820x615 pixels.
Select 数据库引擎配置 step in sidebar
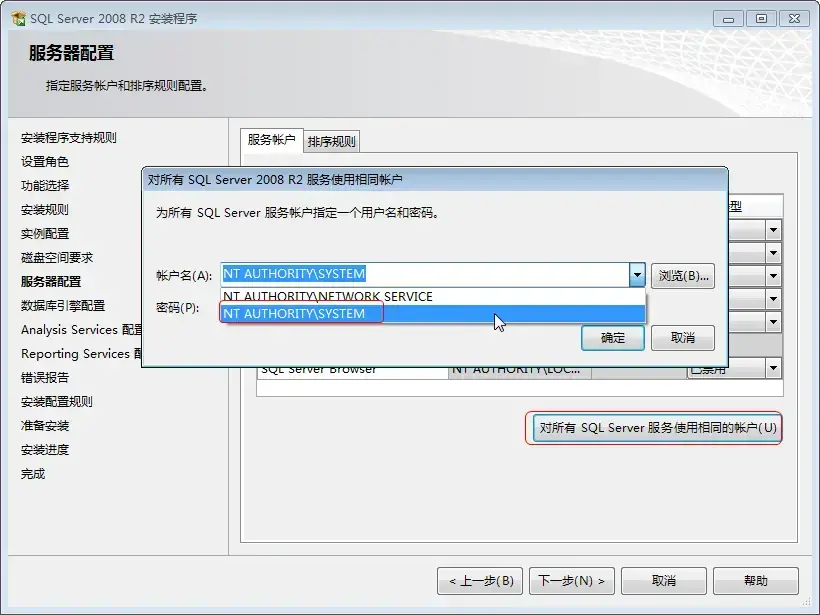pyautogui.click(x=63, y=306)
